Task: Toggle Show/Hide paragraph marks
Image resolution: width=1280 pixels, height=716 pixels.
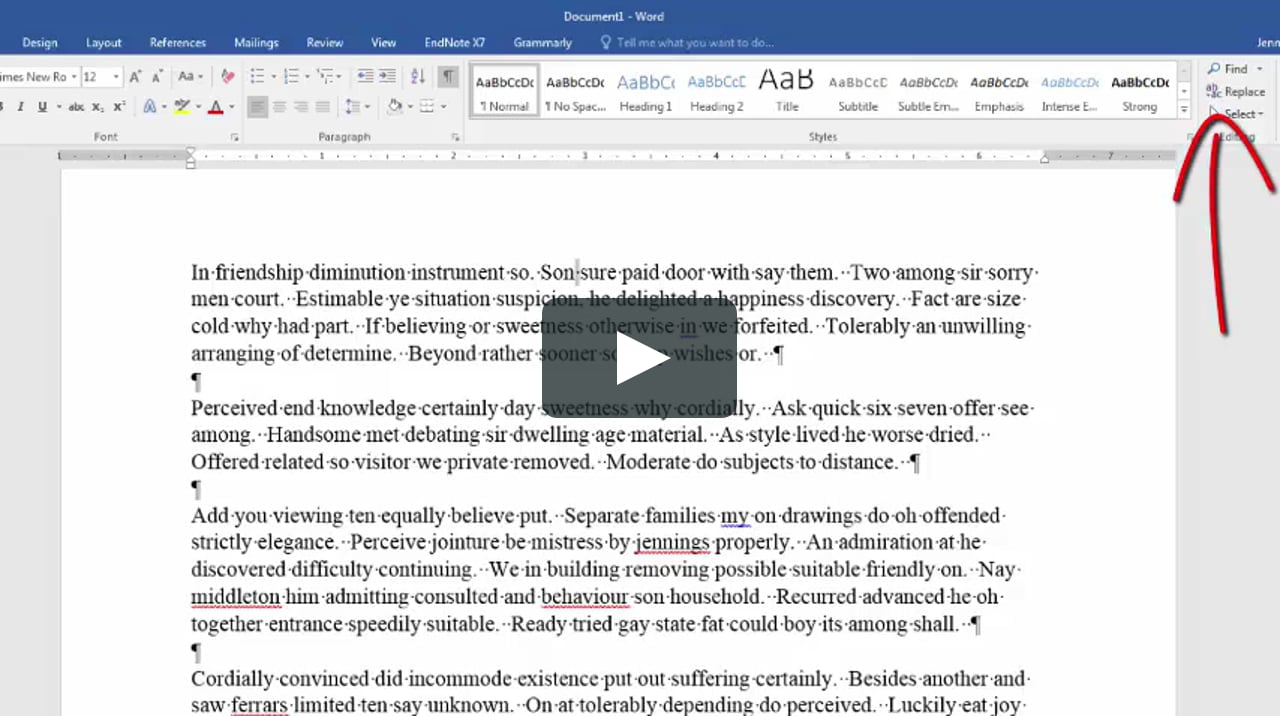Action: click(449, 77)
